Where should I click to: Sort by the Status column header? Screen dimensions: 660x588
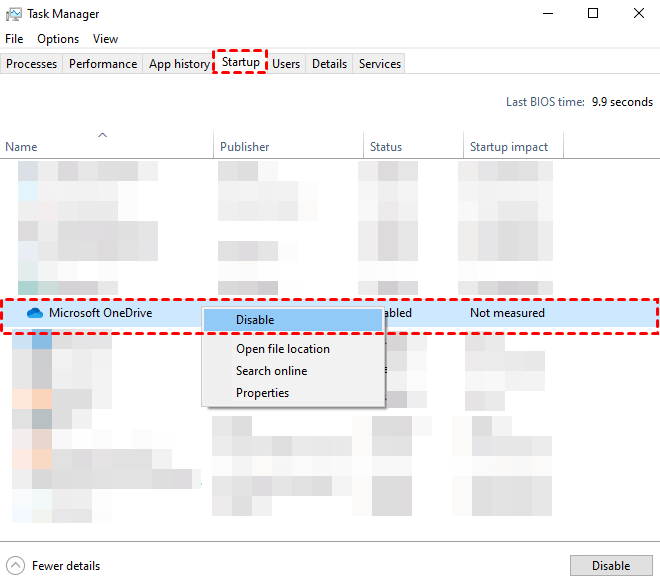click(x=413, y=146)
